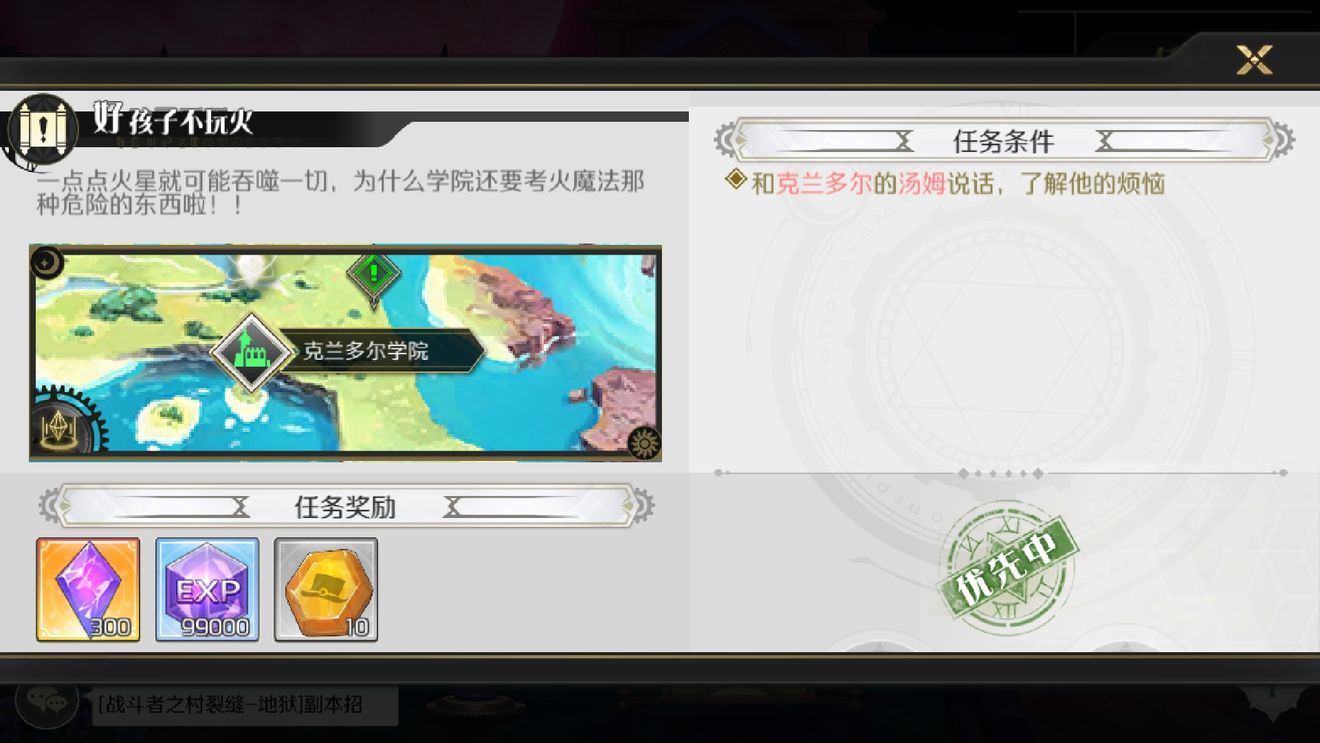Click the moon icon on map top-left
The image size is (1320, 743).
tap(48, 262)
